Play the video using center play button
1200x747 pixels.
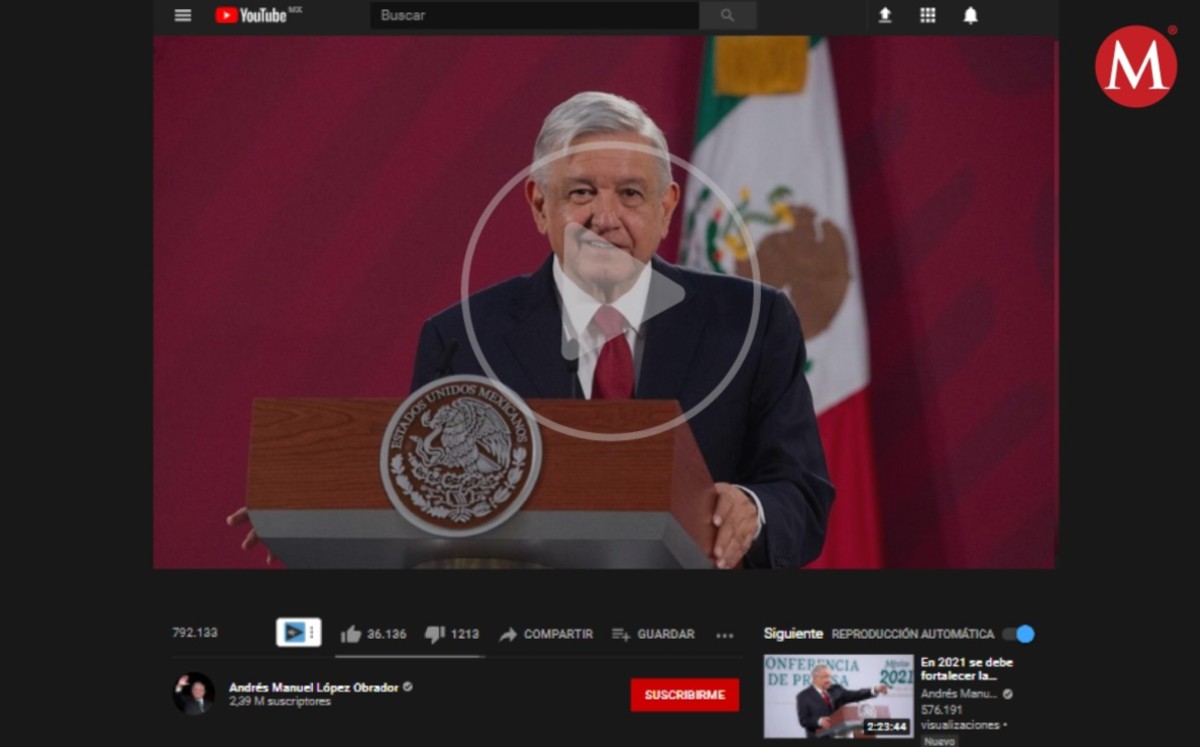click(610, 292)
